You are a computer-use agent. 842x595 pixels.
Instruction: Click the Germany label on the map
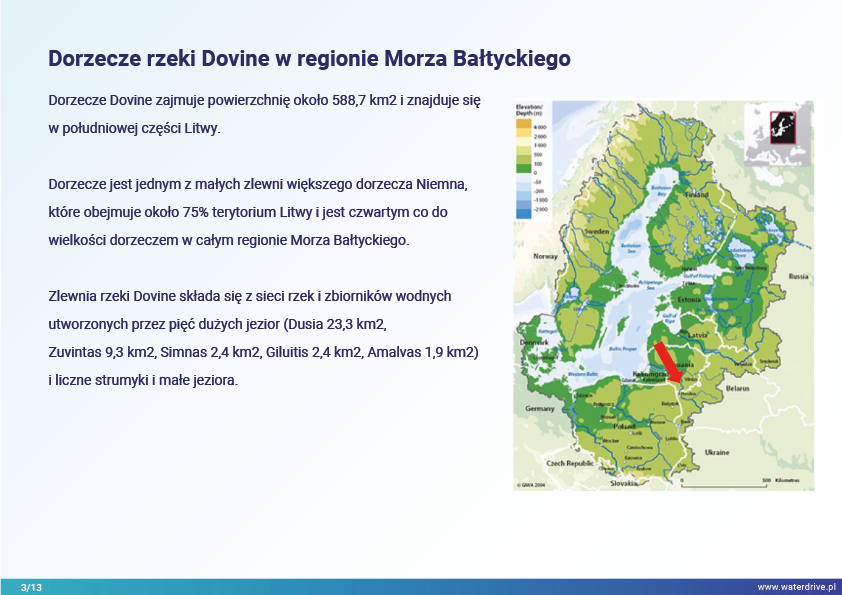coord(539,409)
